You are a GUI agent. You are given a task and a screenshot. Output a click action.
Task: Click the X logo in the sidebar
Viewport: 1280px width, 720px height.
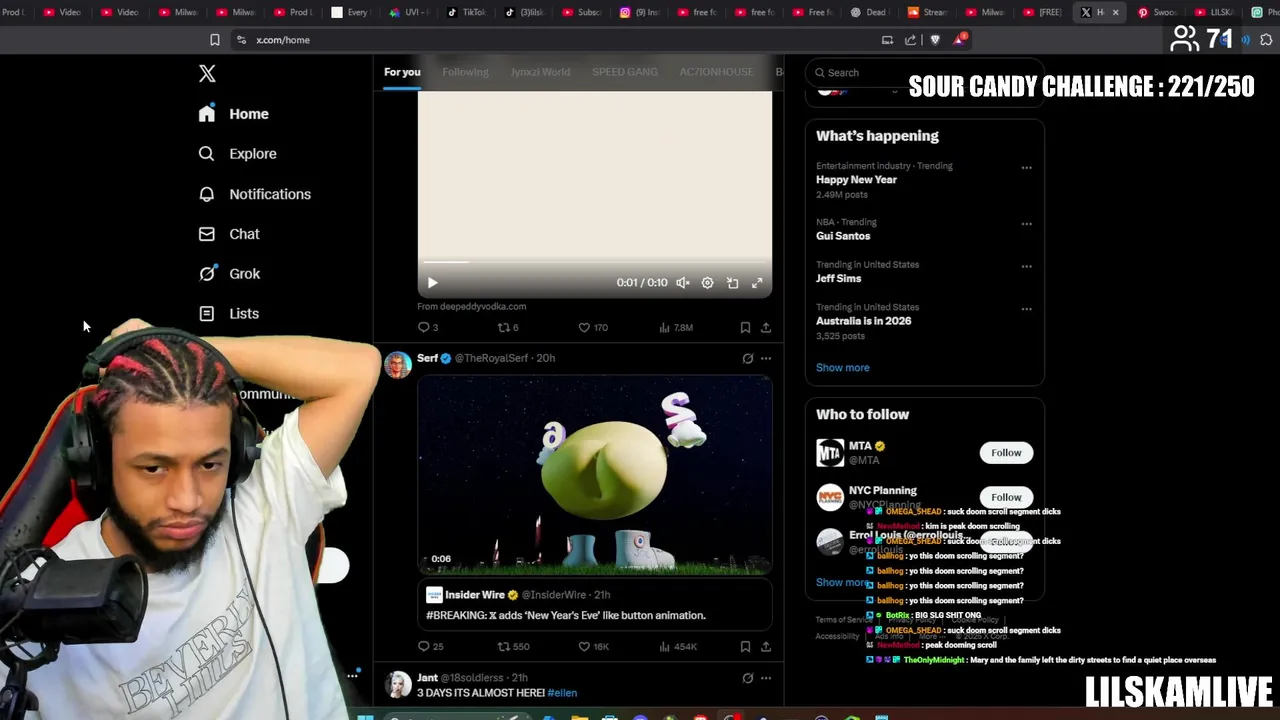[x=207, y=73]
